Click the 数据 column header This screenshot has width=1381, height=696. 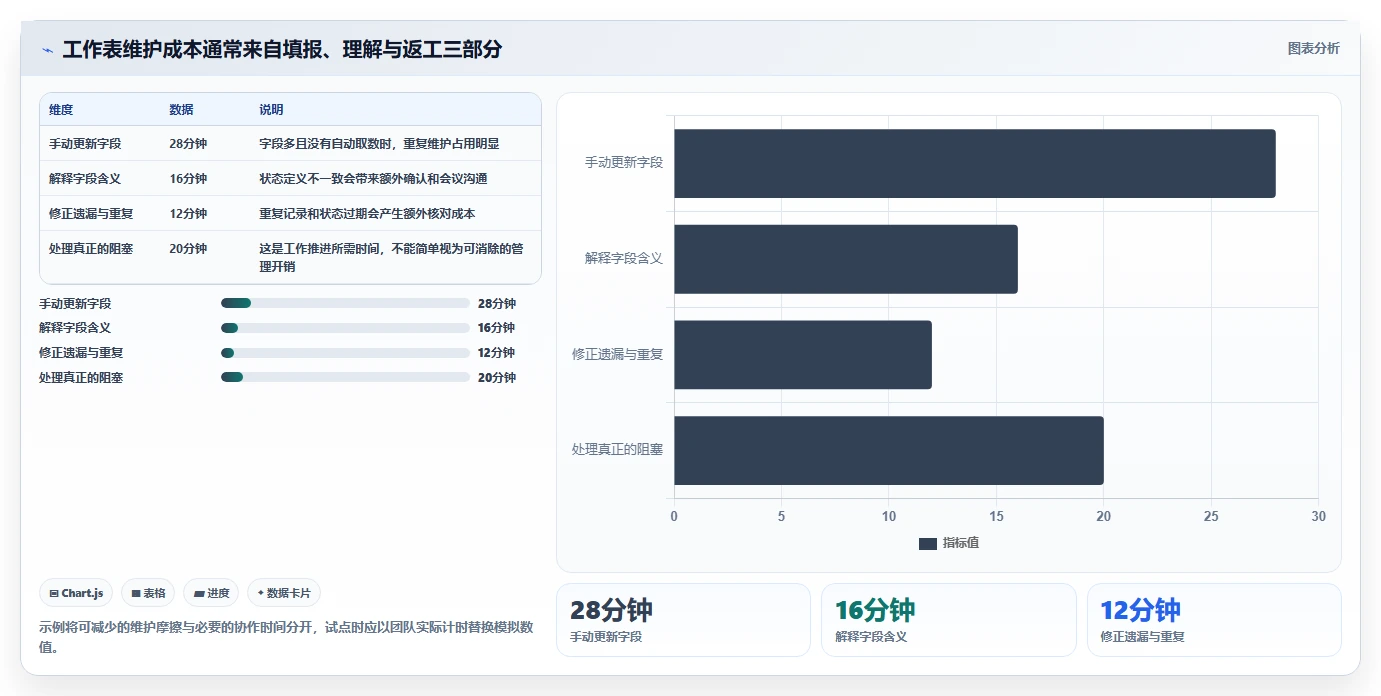tap(181, 110)
